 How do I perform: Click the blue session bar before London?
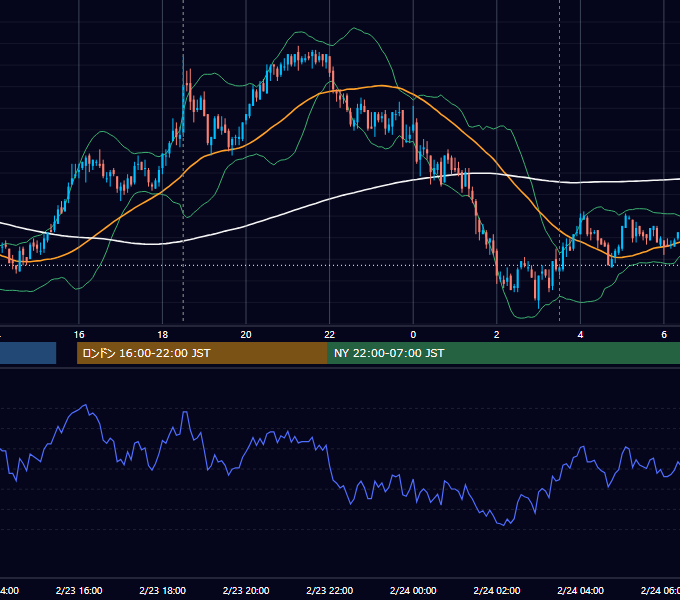pos(28,353)
